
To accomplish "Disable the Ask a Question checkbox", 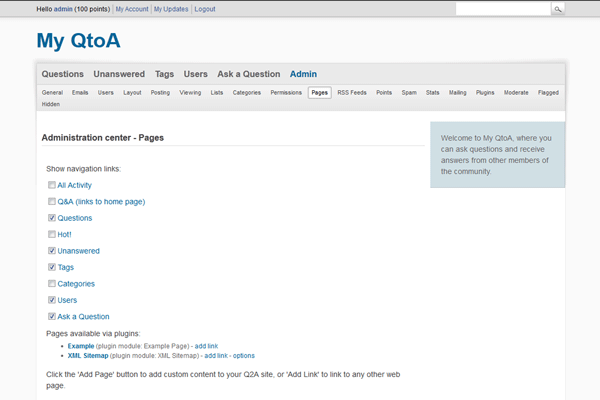I will [51, 317].
